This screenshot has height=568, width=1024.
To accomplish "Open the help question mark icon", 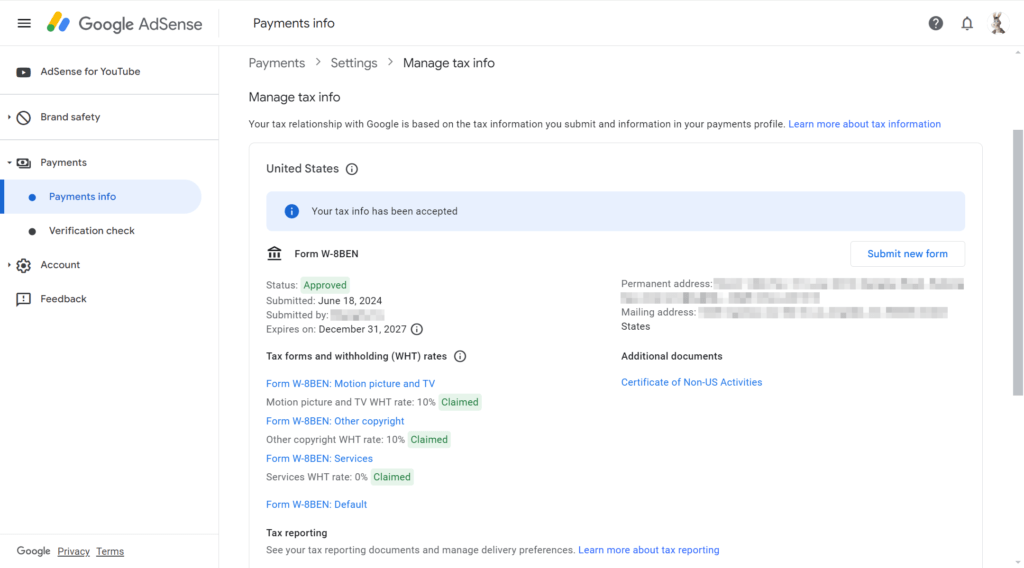I will [x=935, y=24].
